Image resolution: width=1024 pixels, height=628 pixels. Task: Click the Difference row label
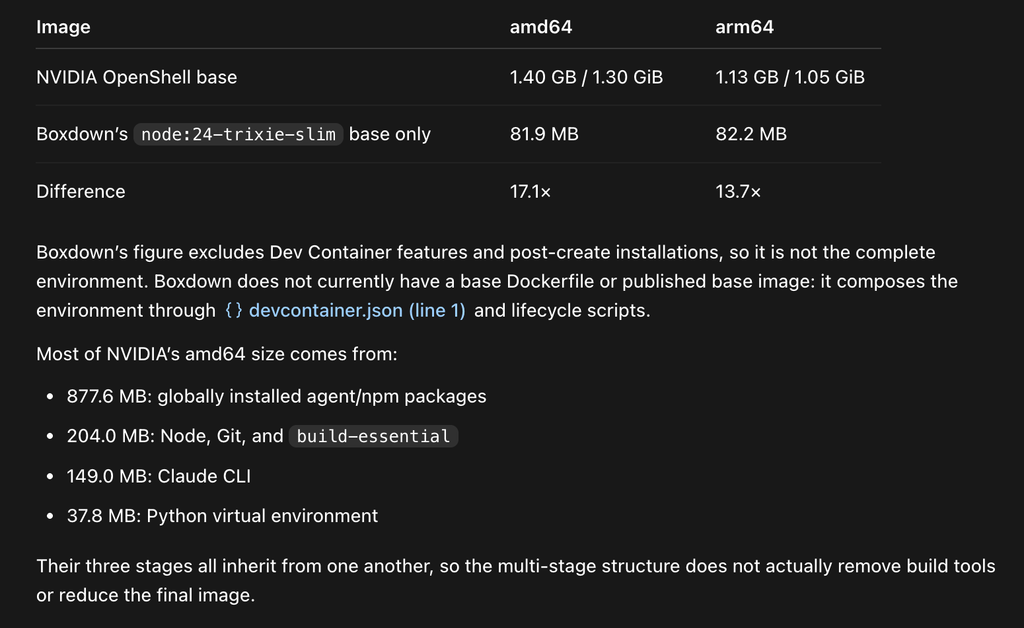point(80,191)
